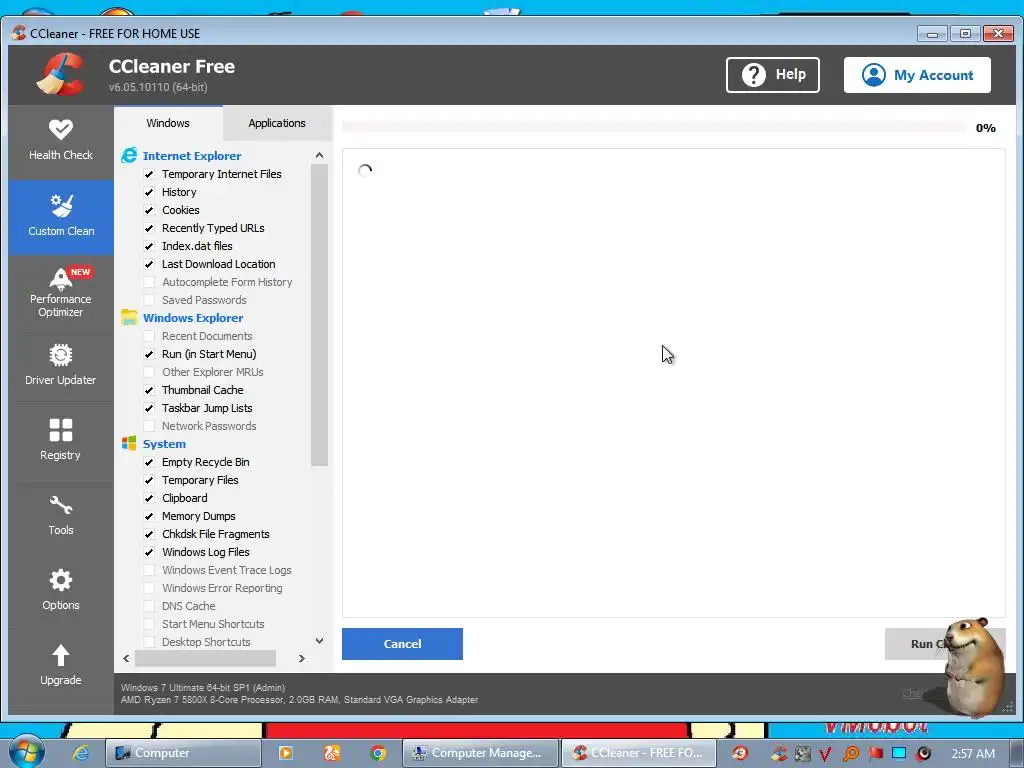Launch Google Chrome from the taskbar
The width and height of the screenshot is (1024, 768).
pyautogui.click(x=377, y=753)
